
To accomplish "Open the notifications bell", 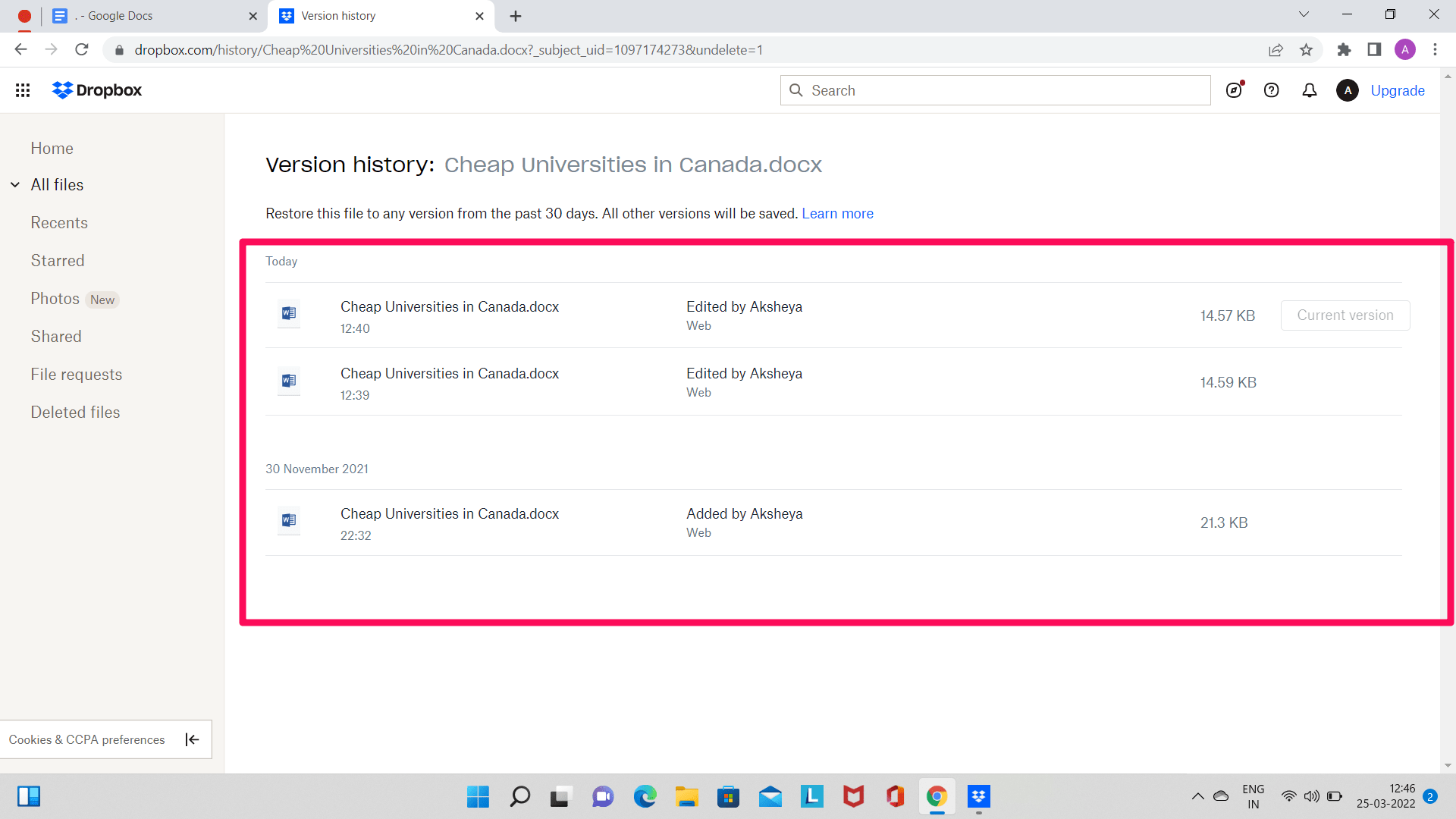I will click(1309, 90).
